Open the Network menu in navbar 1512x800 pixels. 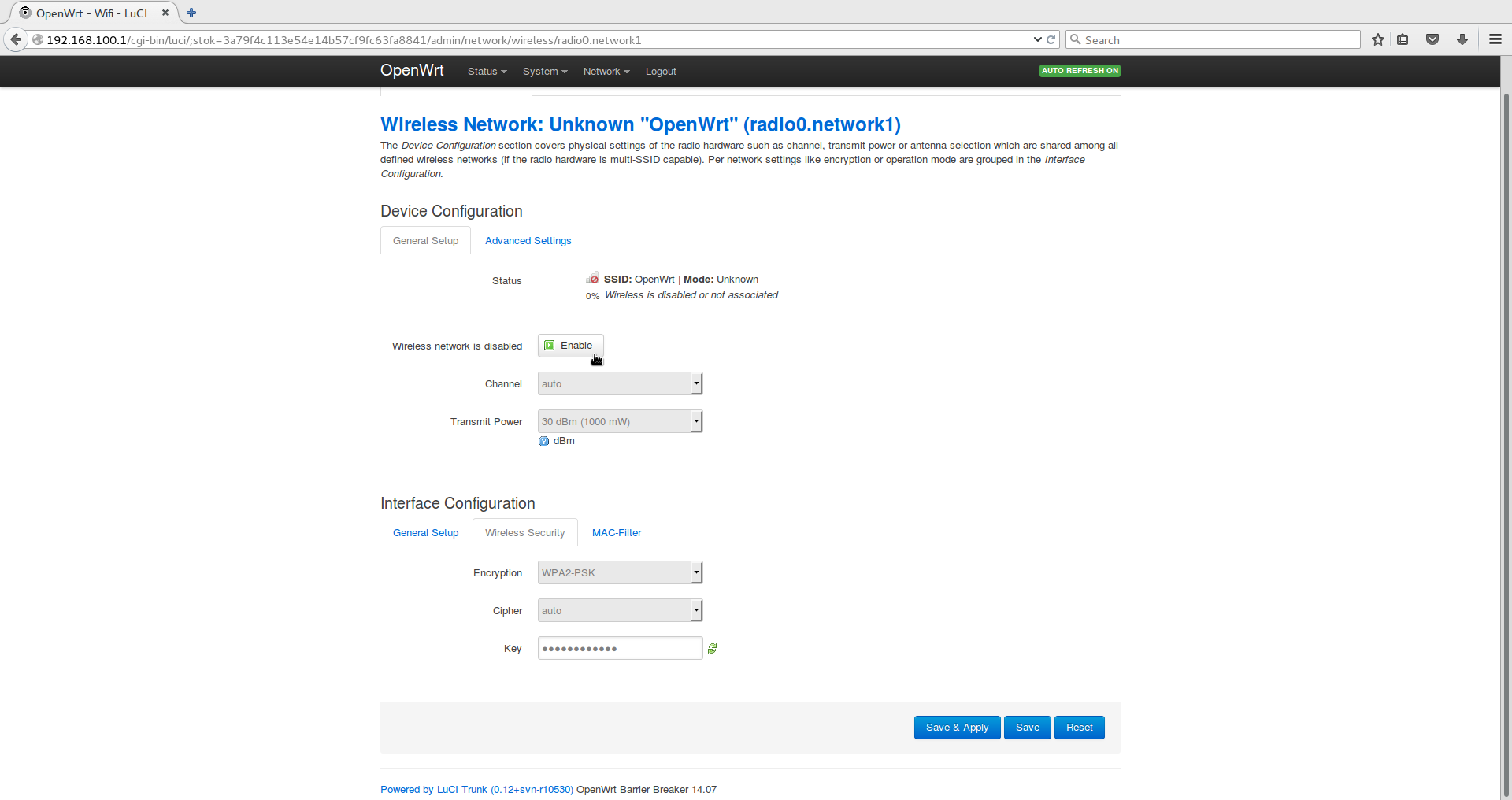[x=606, y=72]
